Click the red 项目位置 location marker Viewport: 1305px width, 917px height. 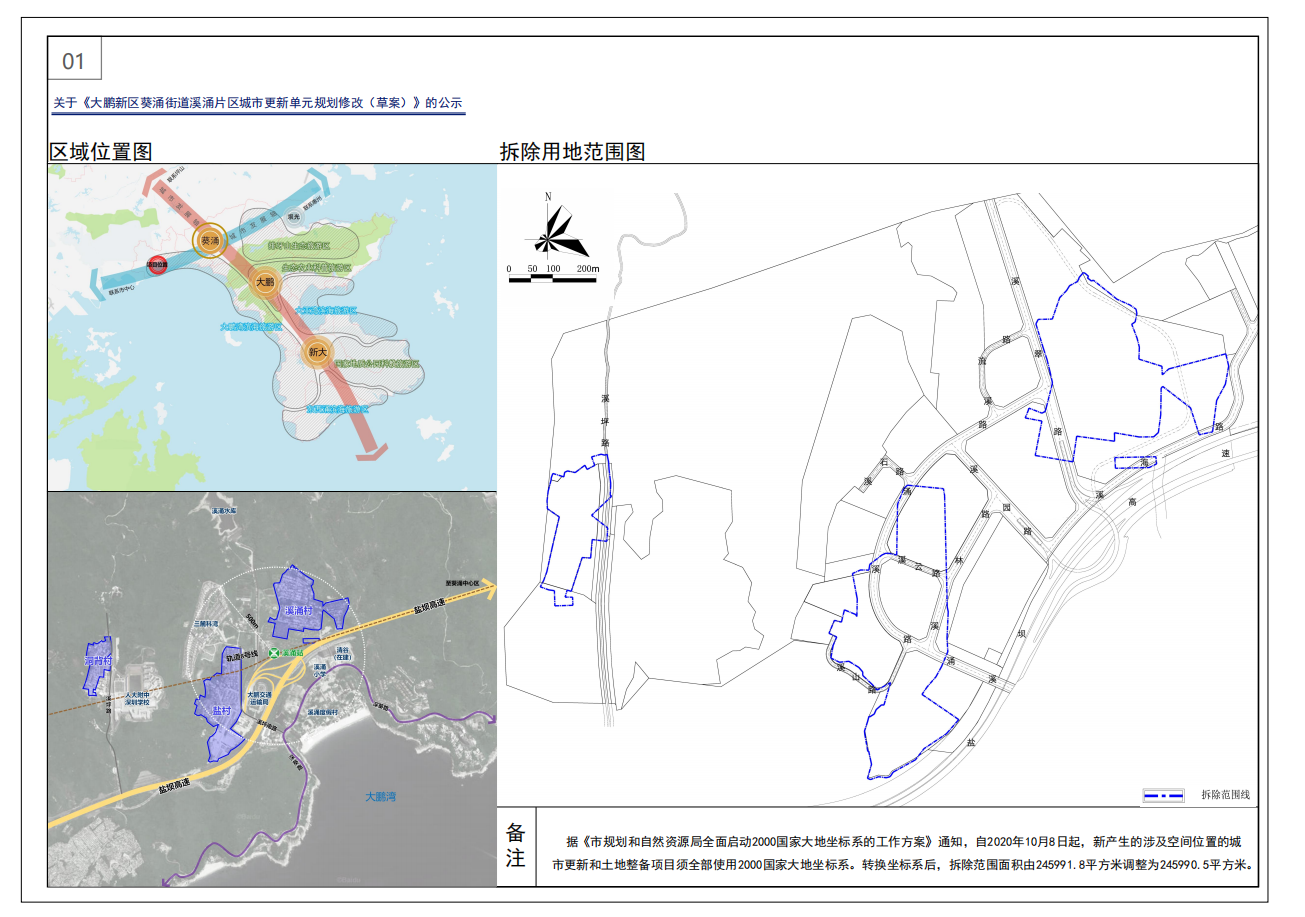tap(157, 267)
